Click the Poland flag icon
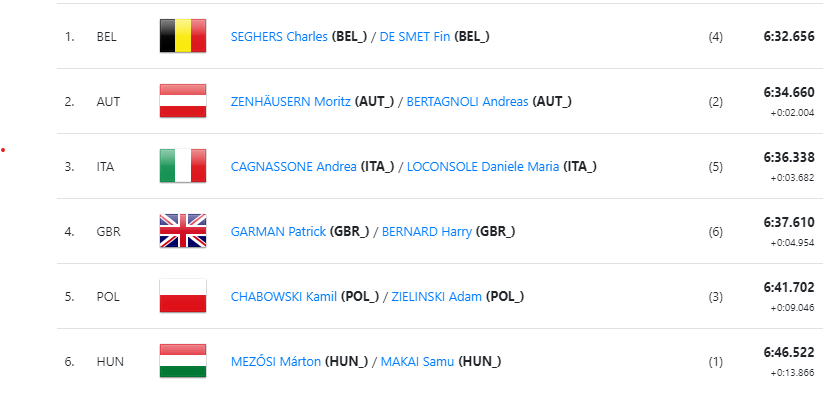Image resolution: width=832 pixels, height=416 pixels. click(183, 296)
